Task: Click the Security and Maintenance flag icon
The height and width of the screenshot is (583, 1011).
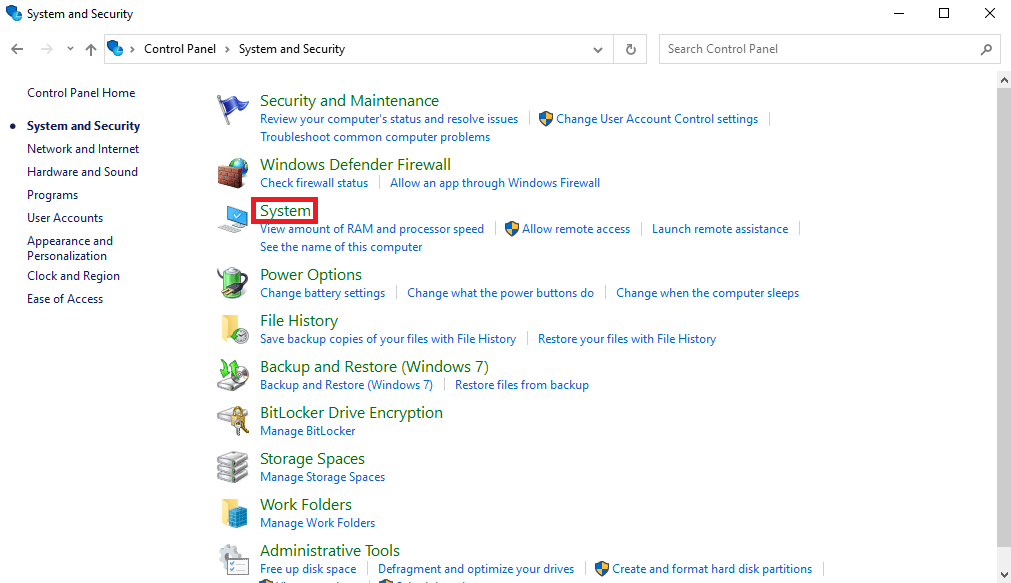Action: [232, 109]
